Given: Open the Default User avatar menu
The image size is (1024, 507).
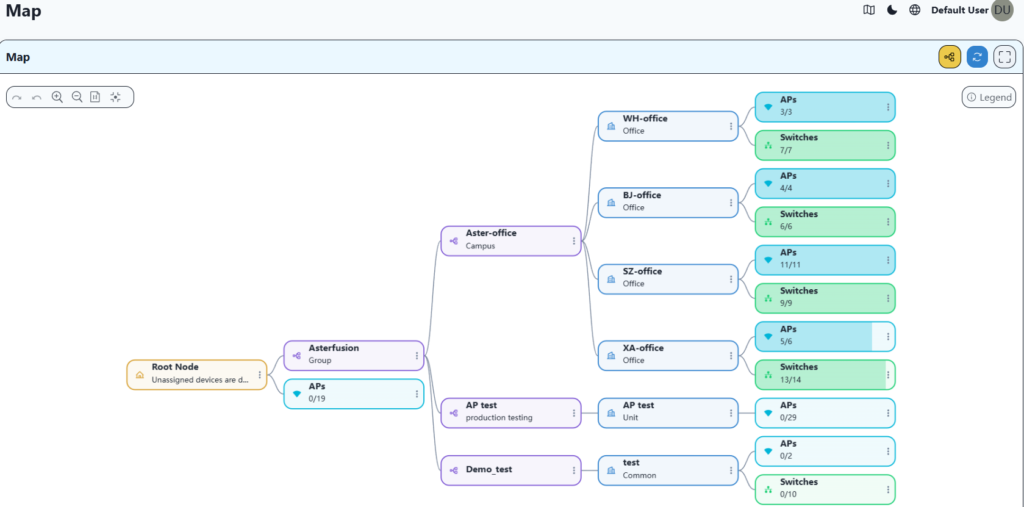Looking at the screenshot, I should (1001, 10).
